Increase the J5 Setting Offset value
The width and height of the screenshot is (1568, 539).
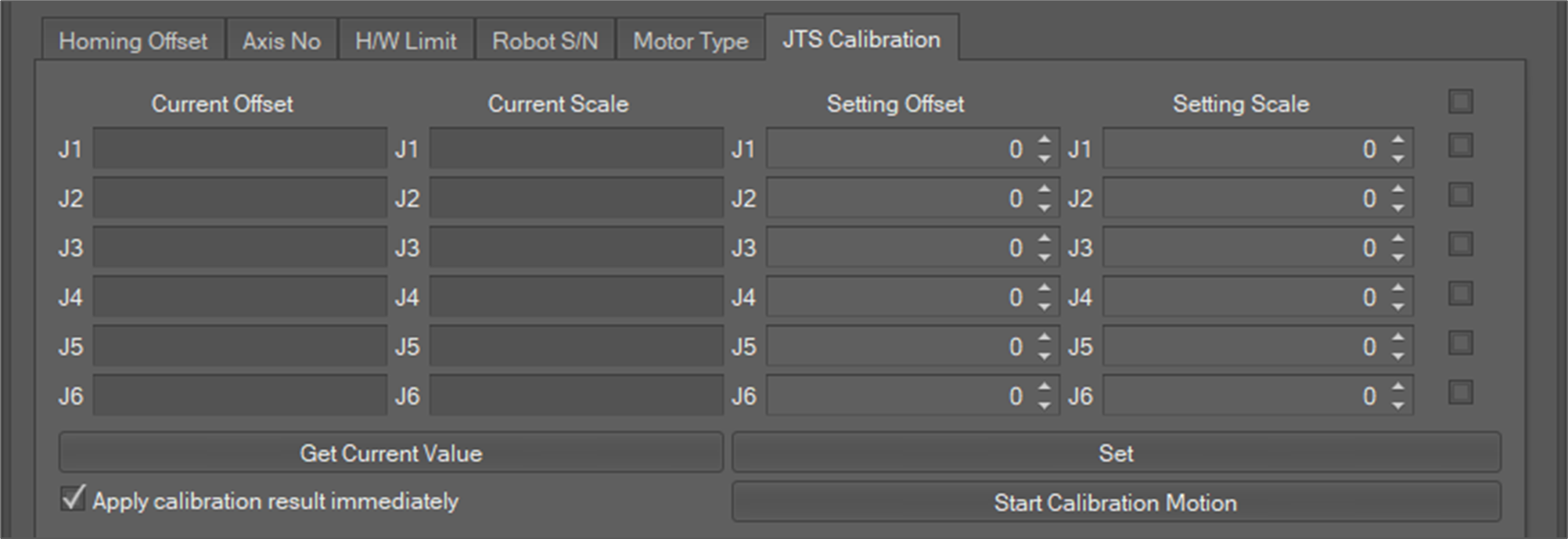(x=1045, y=338)
